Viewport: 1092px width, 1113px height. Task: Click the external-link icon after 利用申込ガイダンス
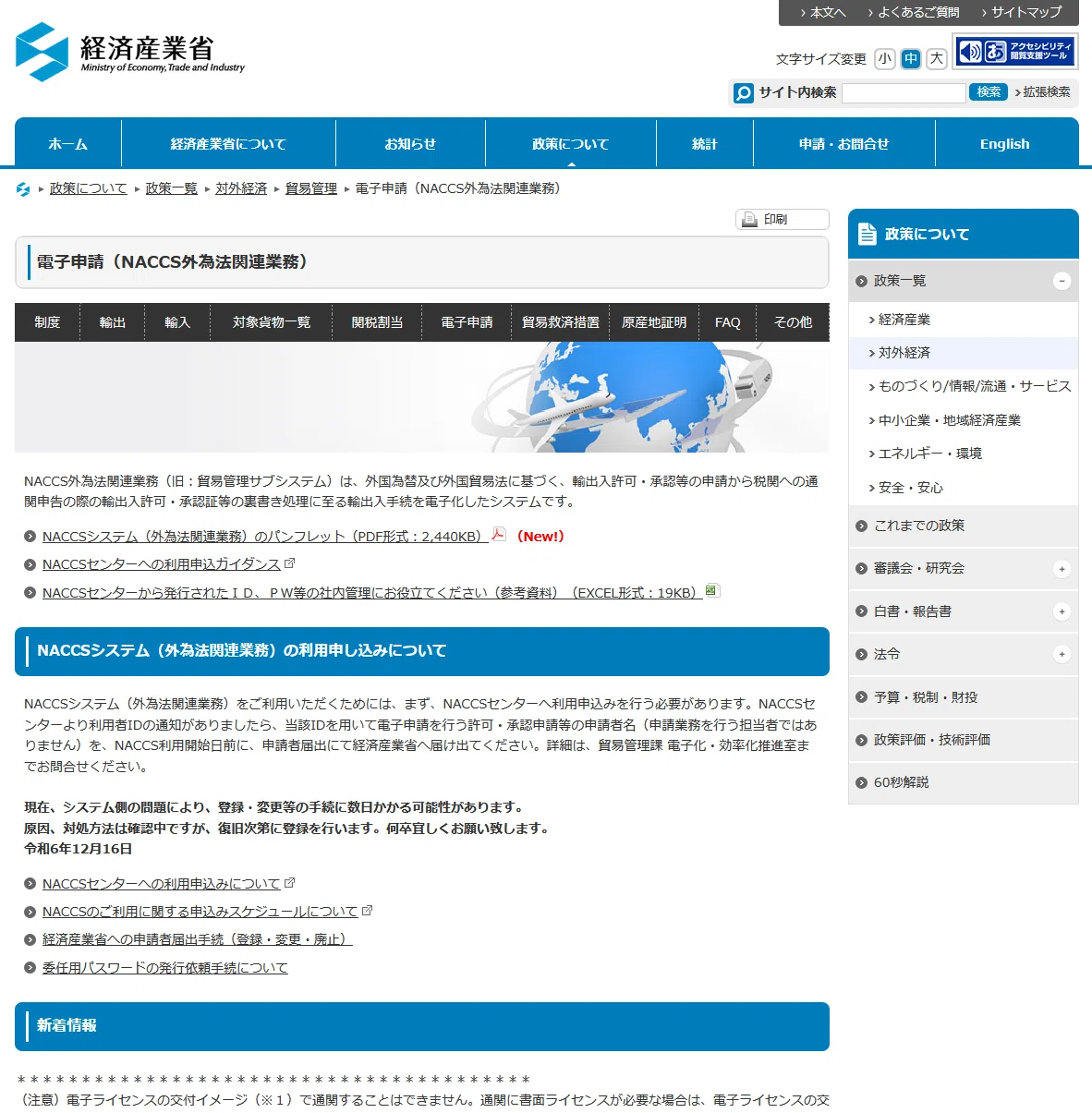click(x=290, y=563)
